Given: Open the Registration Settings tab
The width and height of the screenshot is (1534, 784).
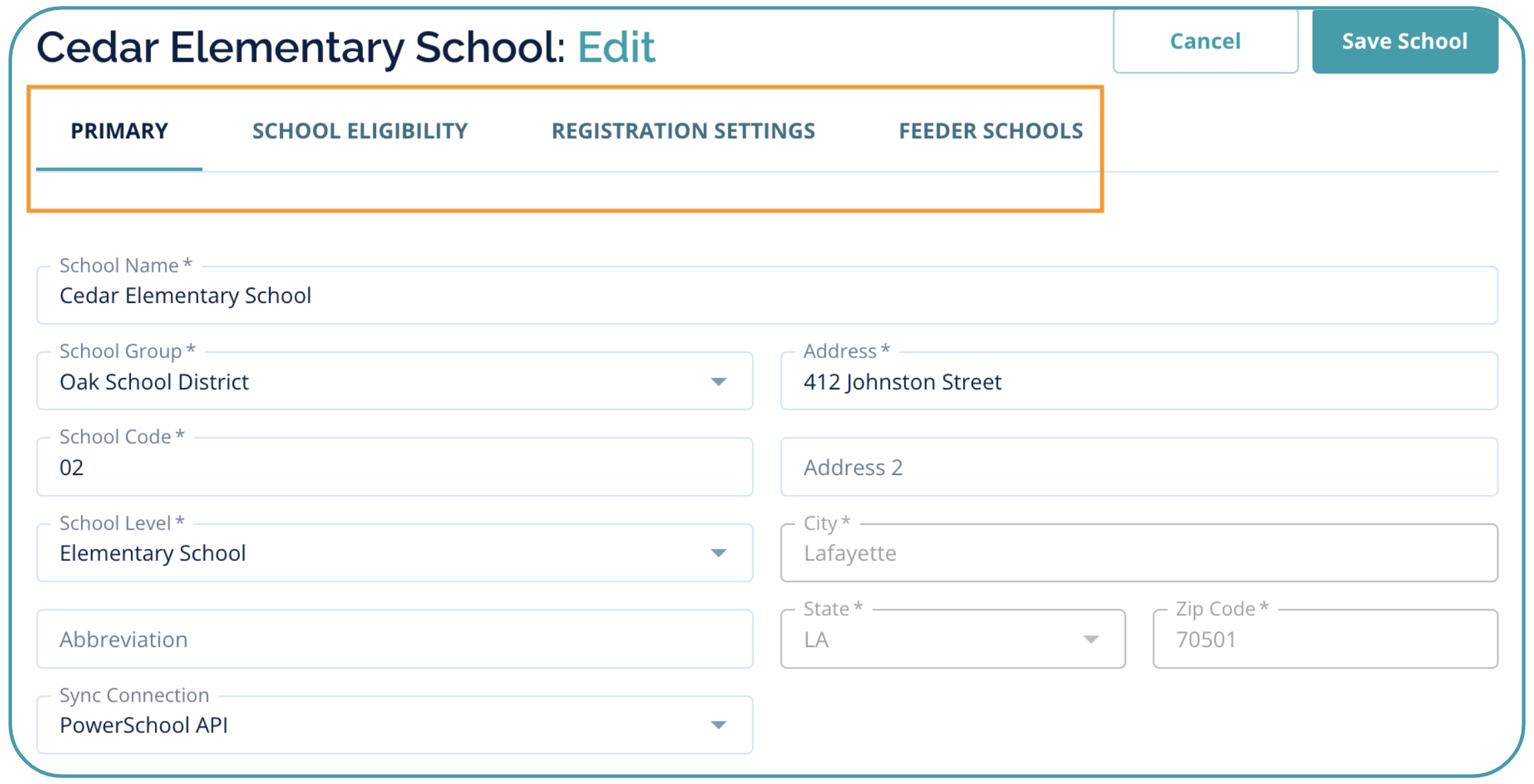Looking at the screenshot, I should pyautogui.click(x=683, y=131).
